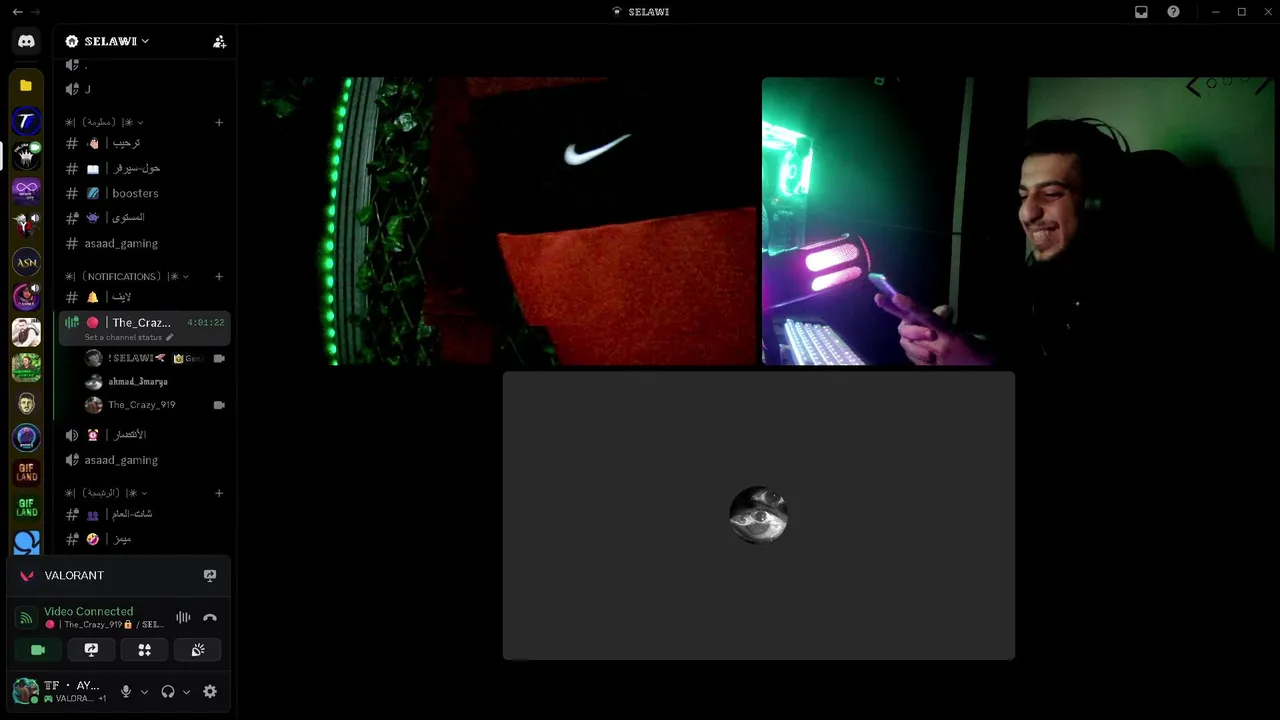Expand microphone input options chevron
This screenshot has height=720, width=1280.
(x=144, y=691)
